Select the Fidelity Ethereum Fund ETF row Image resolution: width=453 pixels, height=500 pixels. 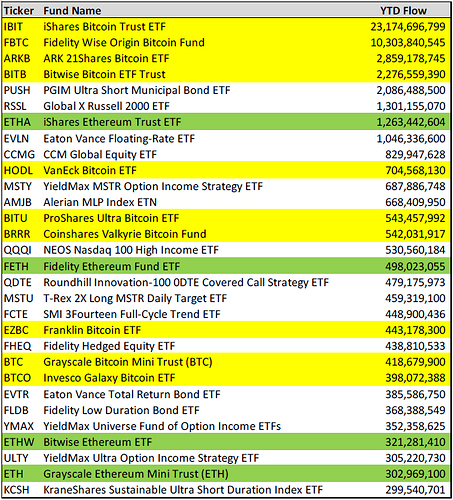point(226,266)
